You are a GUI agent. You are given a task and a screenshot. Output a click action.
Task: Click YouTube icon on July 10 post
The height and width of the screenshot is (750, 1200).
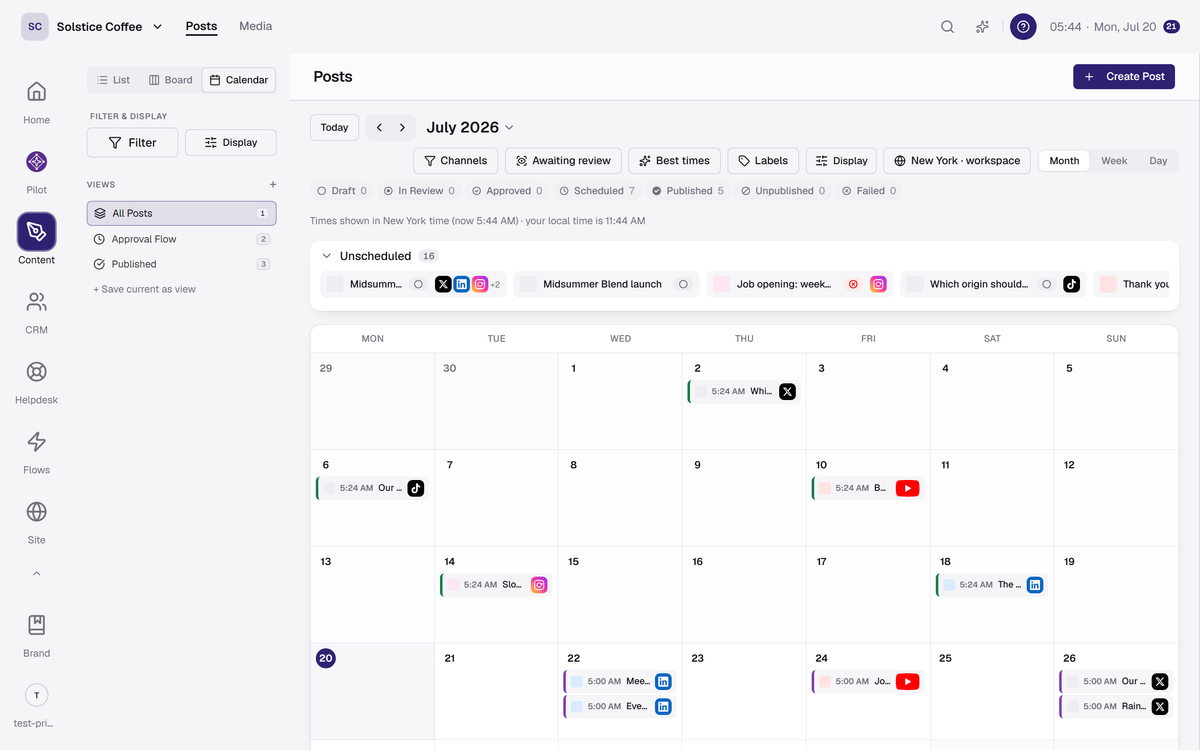[907, 488]
